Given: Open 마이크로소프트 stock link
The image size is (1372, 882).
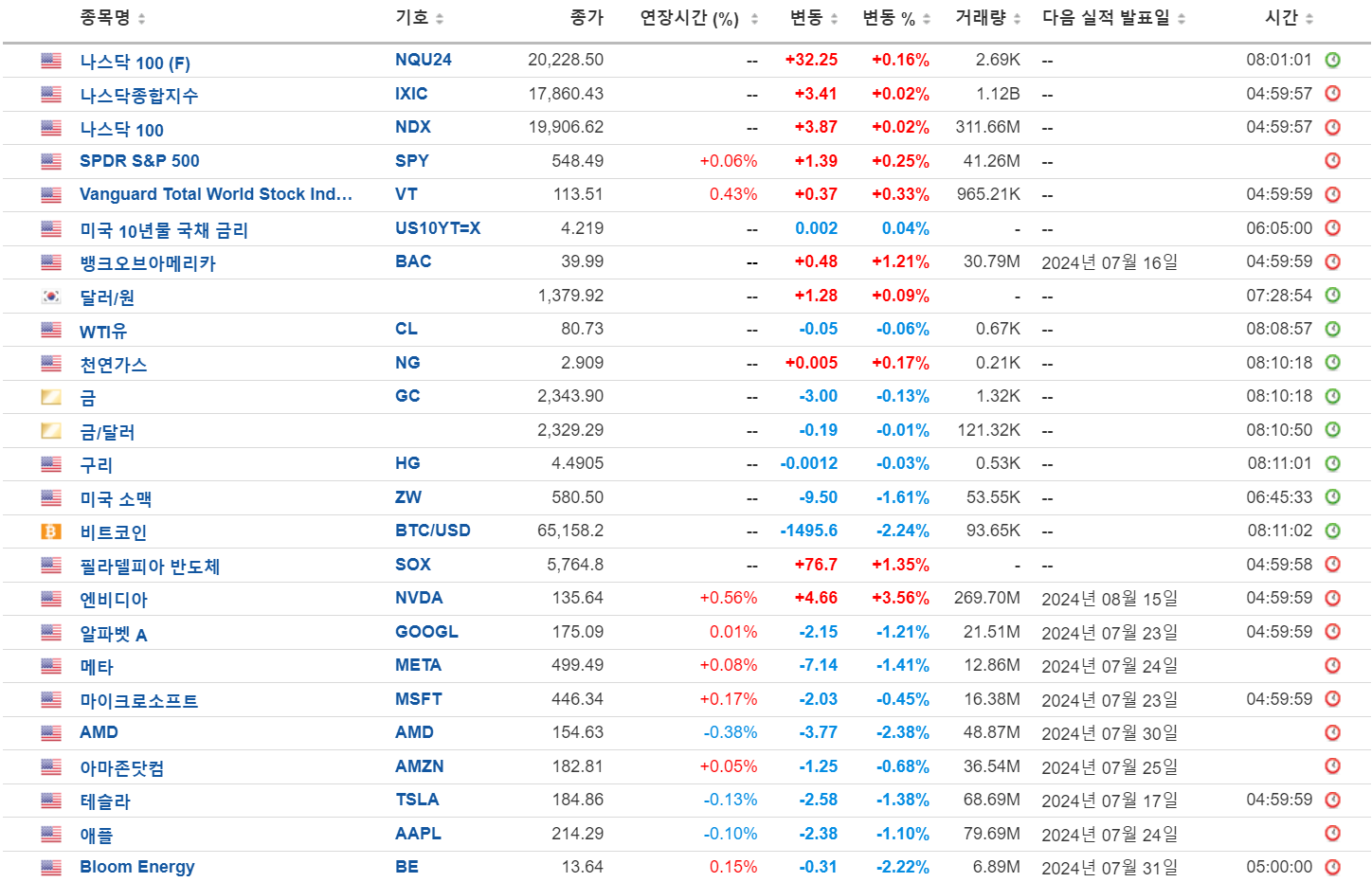Looking at the screenshot, I should click(x=139, y=701).
